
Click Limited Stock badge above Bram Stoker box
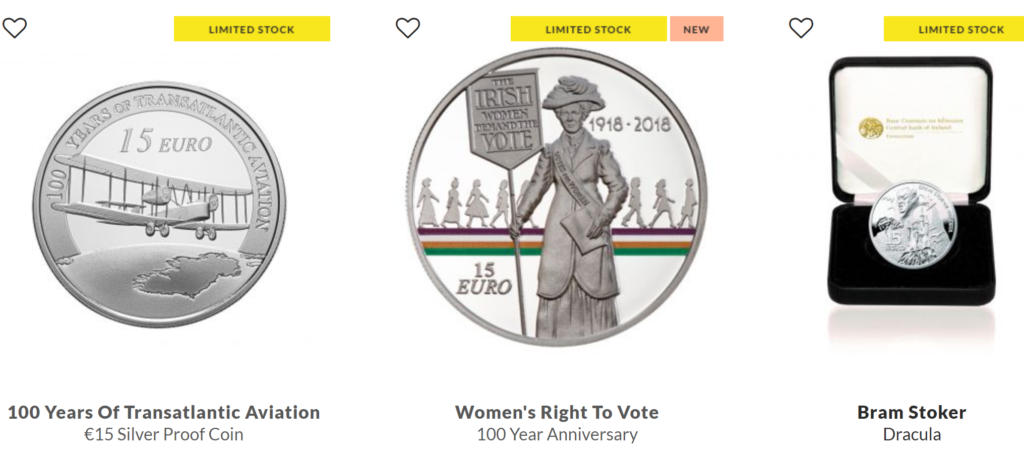(953, 29)
